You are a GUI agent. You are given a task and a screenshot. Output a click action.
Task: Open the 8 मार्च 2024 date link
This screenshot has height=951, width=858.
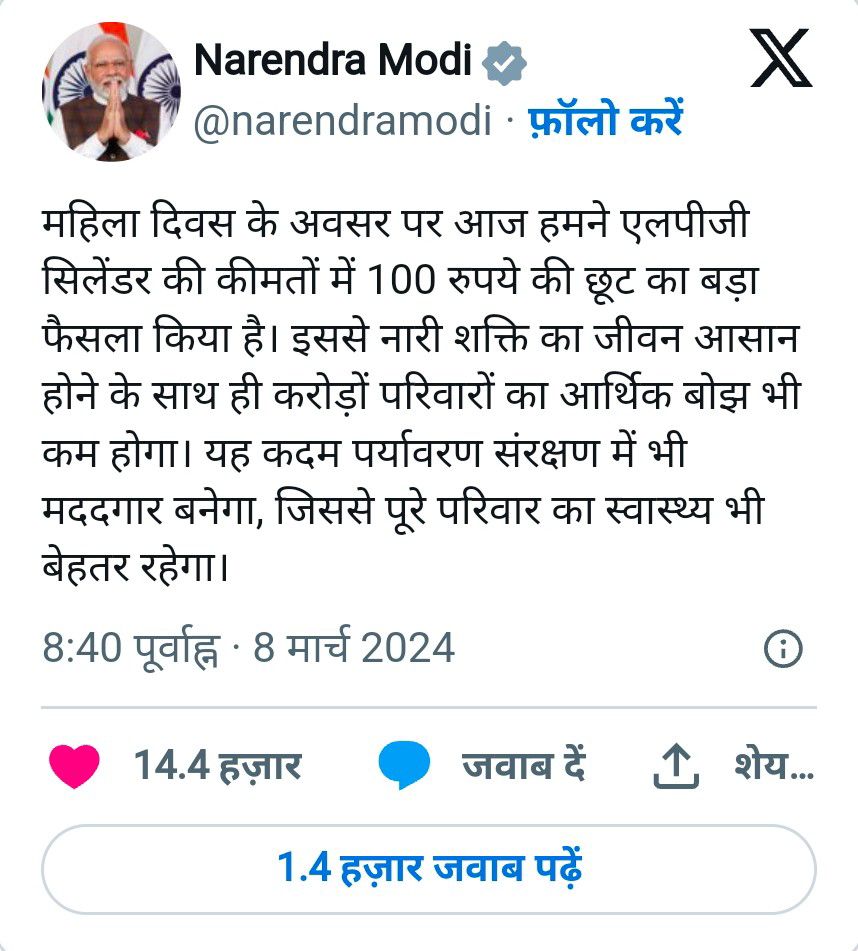pos(354,647)
